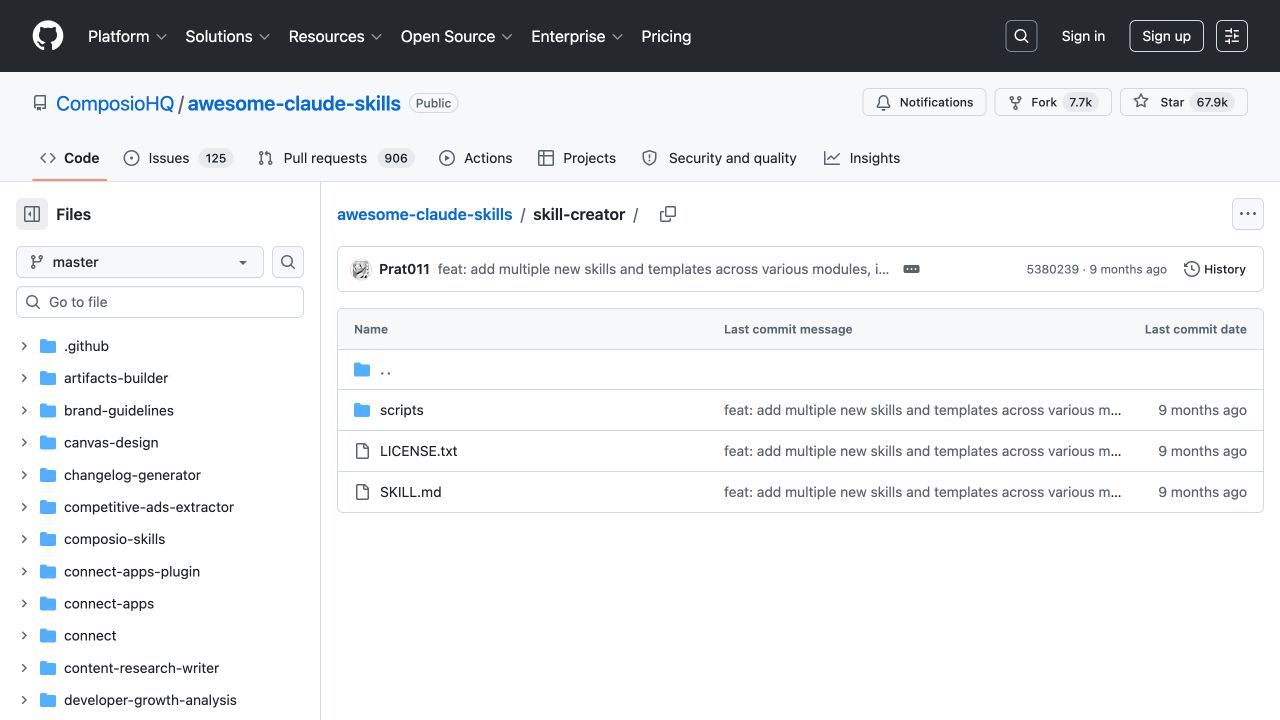Click the composio-skills folder icon

(48, 539)
